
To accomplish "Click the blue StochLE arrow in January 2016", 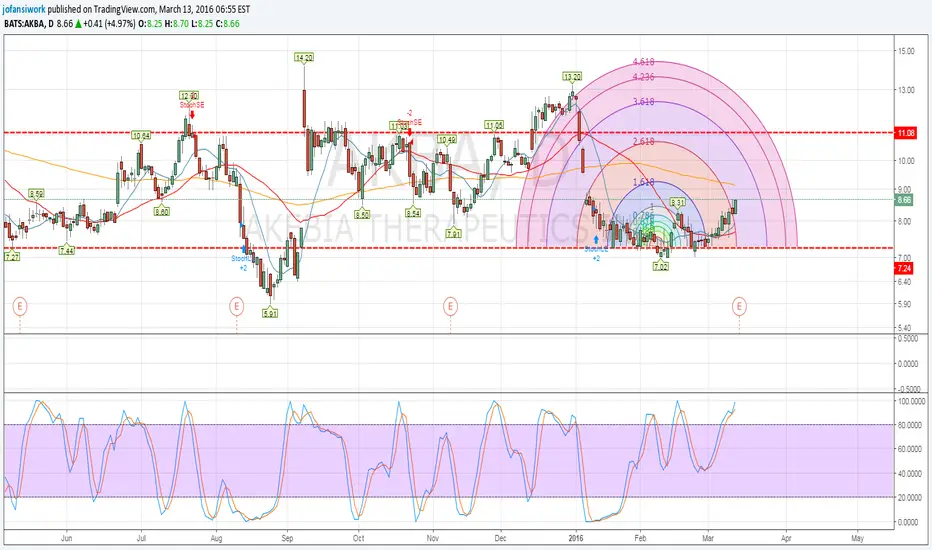I will point(596,240).
